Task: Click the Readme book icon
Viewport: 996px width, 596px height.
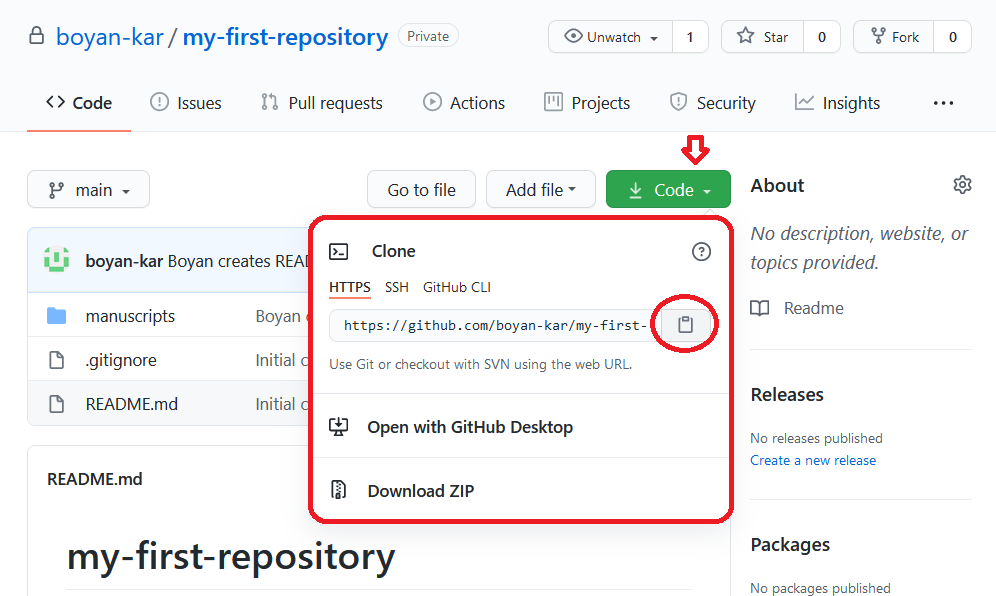Action: [x=760, y=308]
